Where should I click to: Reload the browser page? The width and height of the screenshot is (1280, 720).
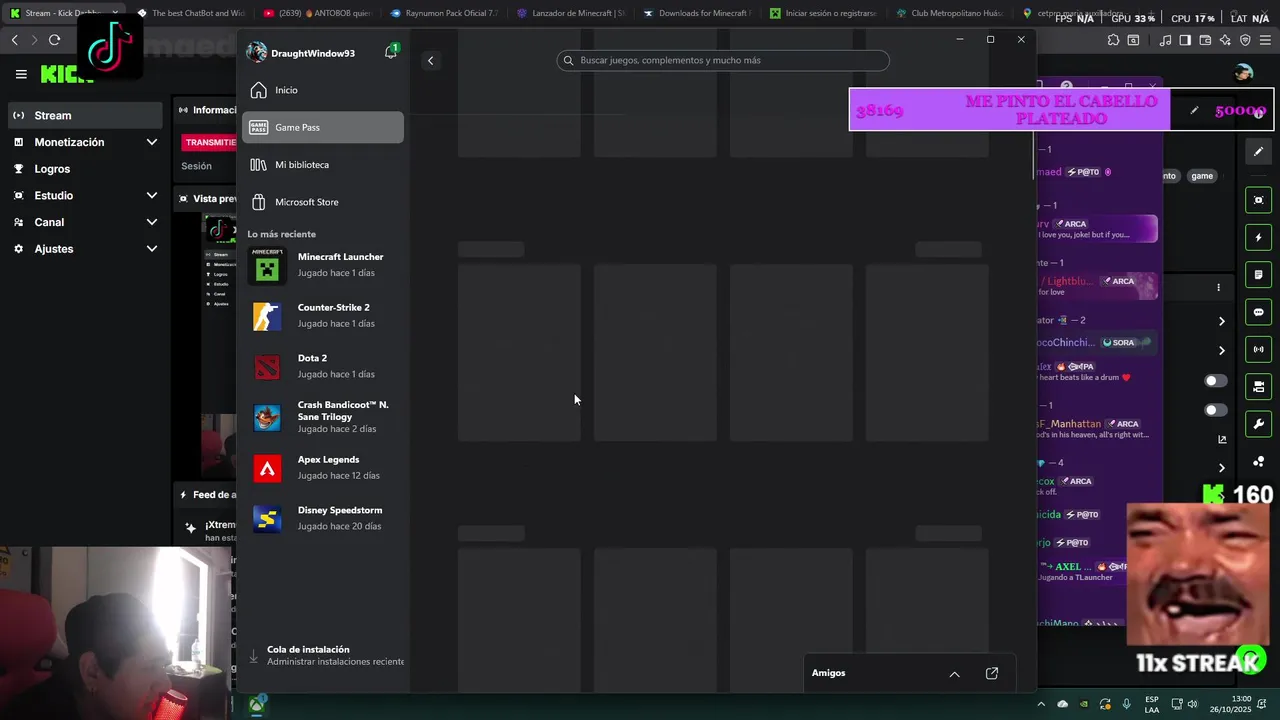point(54,40)
